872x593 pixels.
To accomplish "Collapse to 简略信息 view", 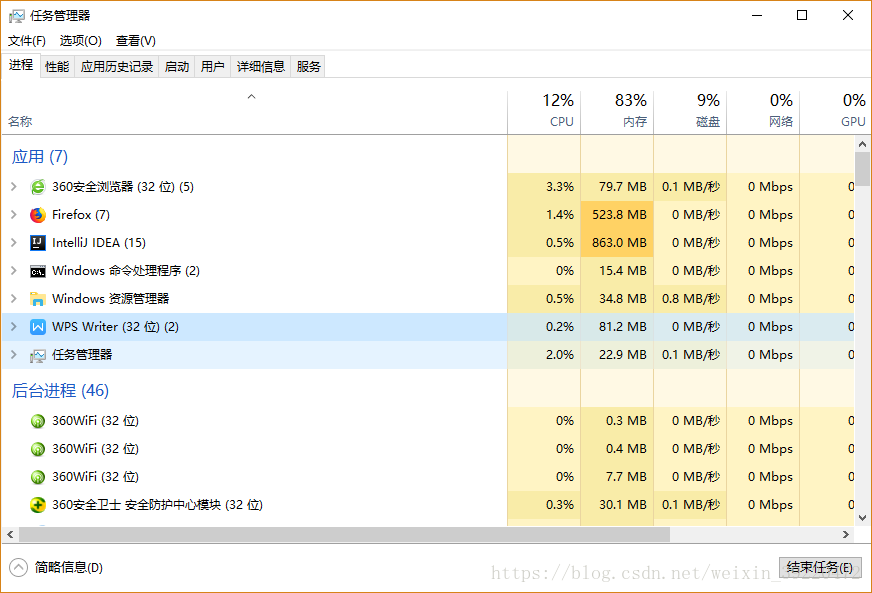I will tap(56, 567).
